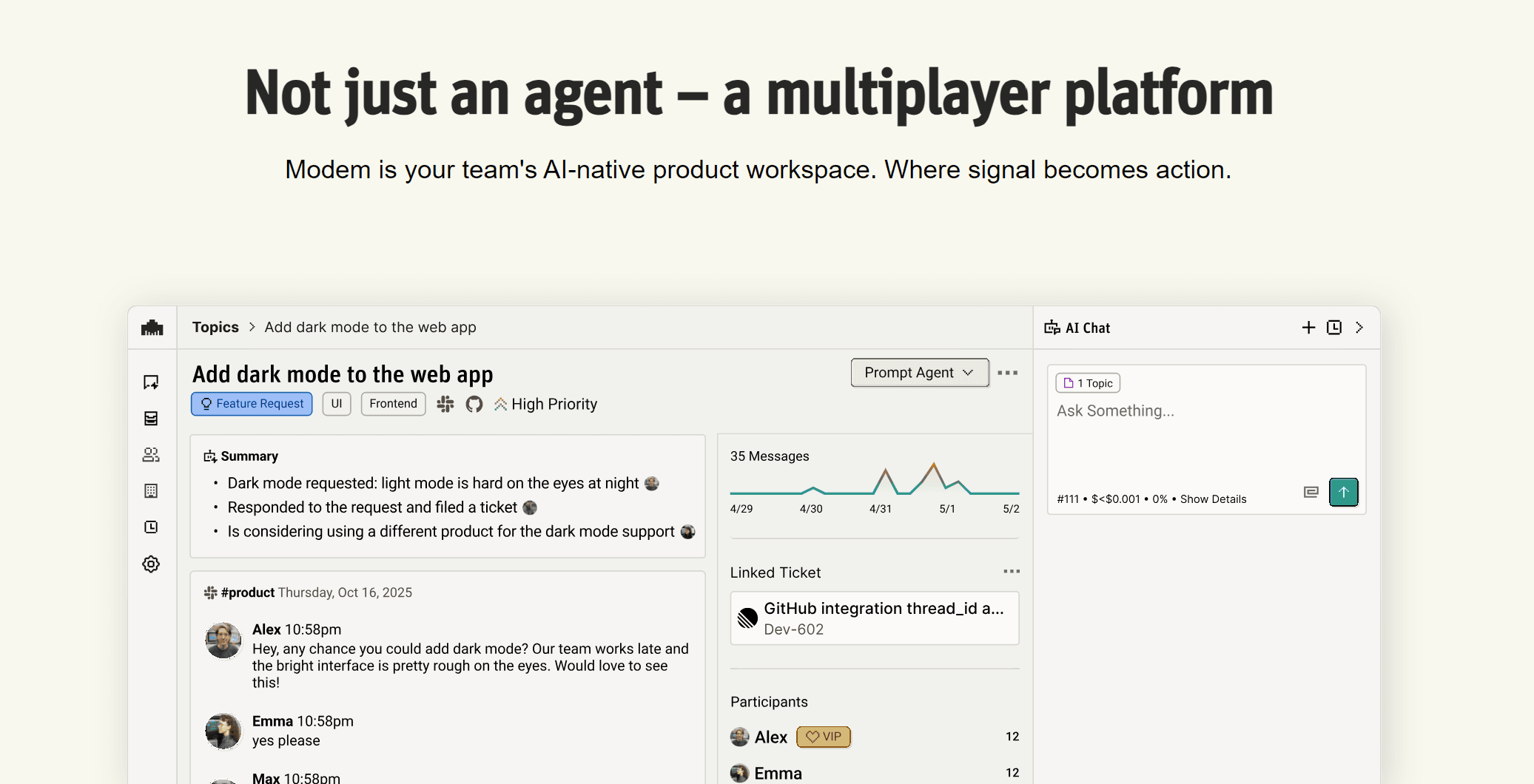Open the chat sparkle sidebar icon
Viewport: 1534px width, 784px height.
[151, 382]
